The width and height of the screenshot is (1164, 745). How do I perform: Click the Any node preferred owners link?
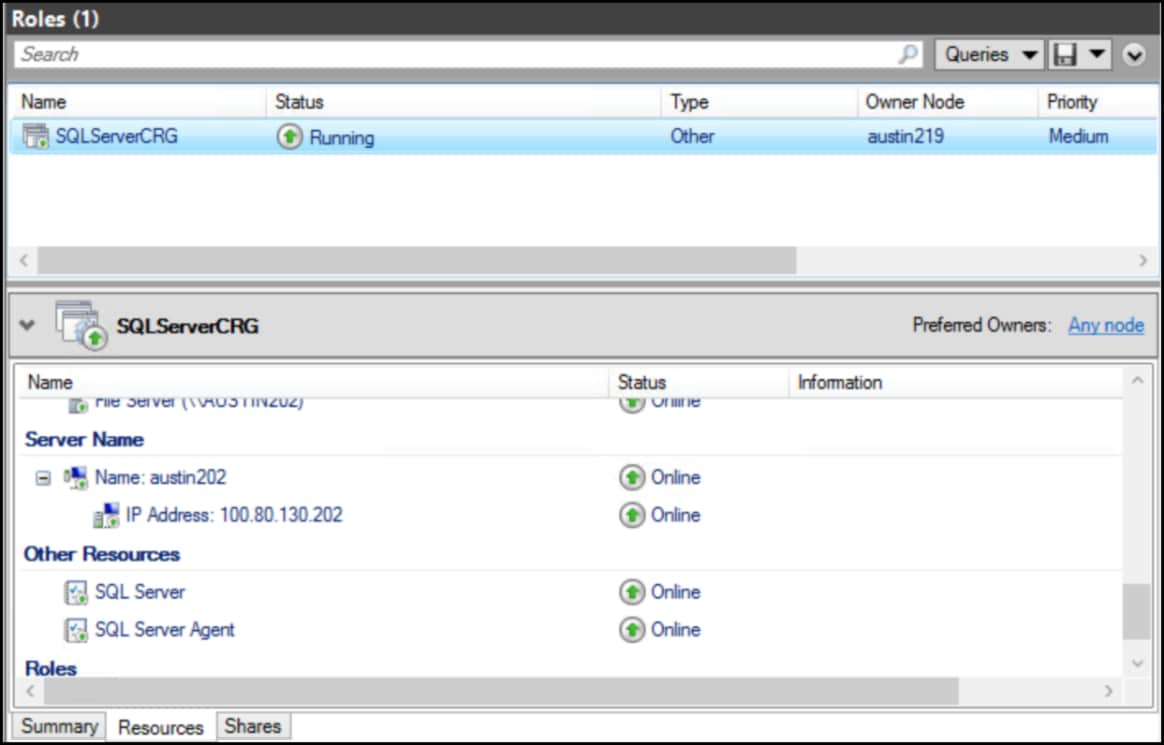pyautogui.click(x=1106, y=325)
